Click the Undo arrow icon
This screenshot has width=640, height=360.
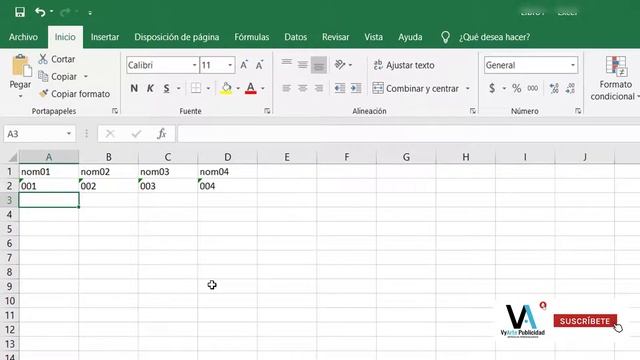click(40, 12)
